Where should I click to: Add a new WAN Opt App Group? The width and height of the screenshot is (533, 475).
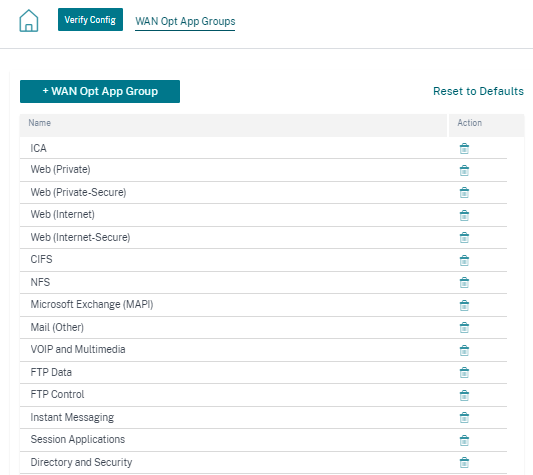tap(100, 91)
